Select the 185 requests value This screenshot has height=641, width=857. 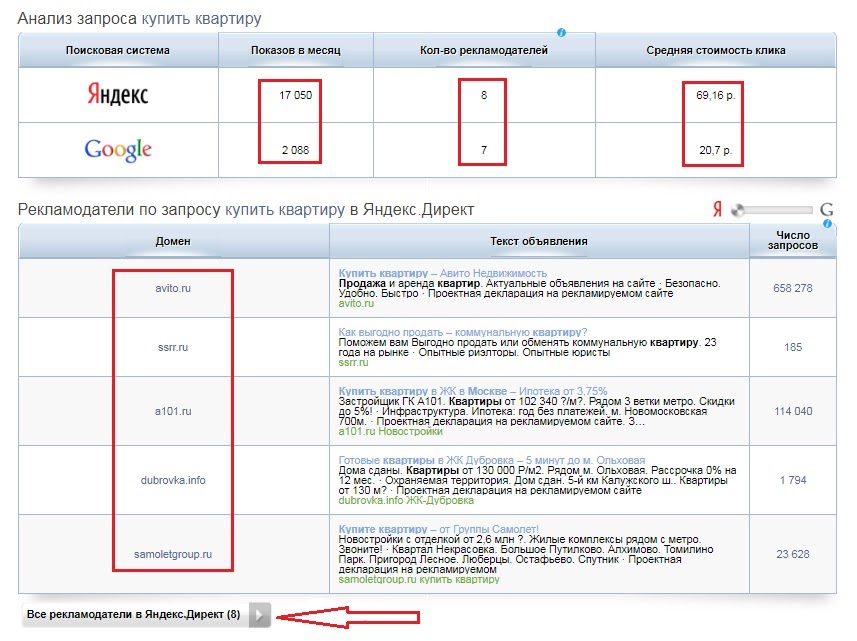click(793, 347)
